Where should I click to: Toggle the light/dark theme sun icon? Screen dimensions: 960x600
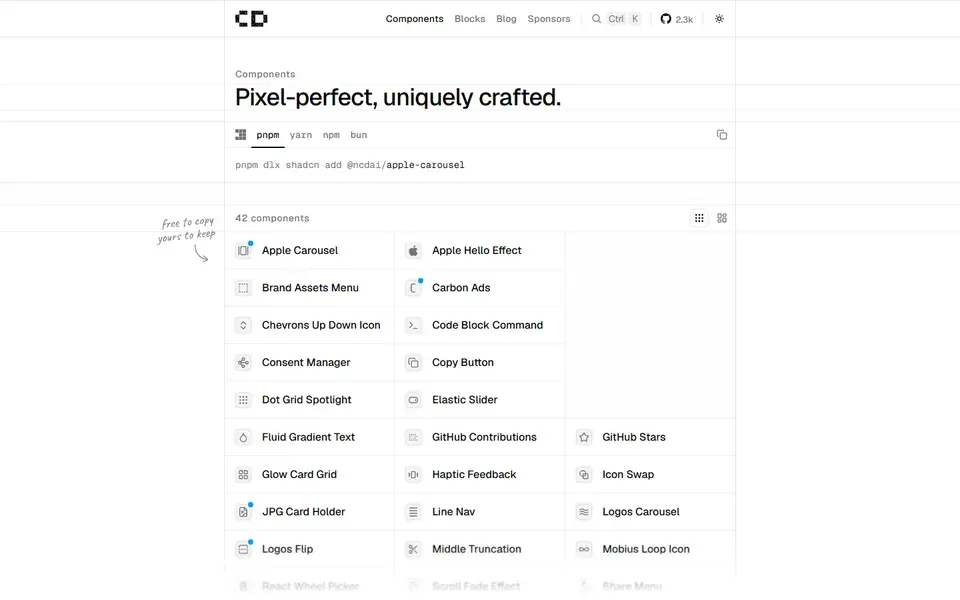[x=719, y=19]
